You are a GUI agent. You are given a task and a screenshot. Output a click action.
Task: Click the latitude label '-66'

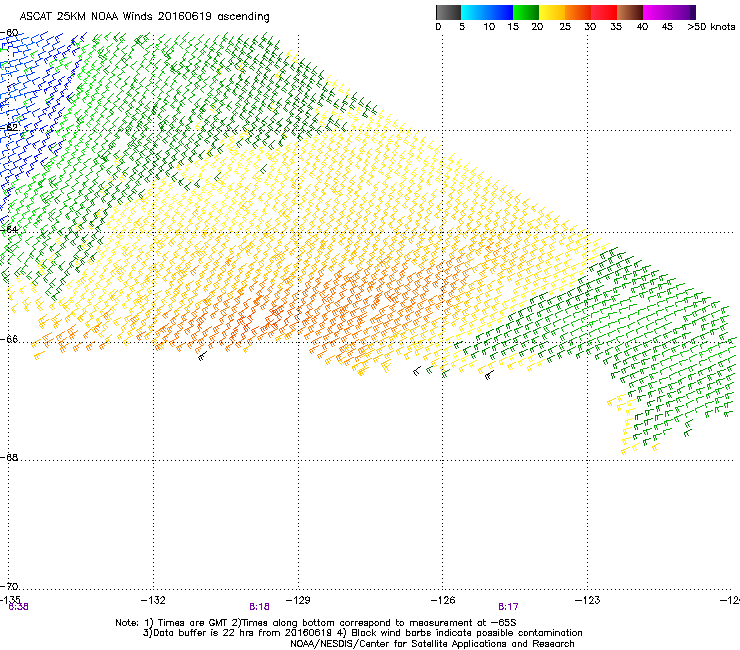tap(9, 339)
